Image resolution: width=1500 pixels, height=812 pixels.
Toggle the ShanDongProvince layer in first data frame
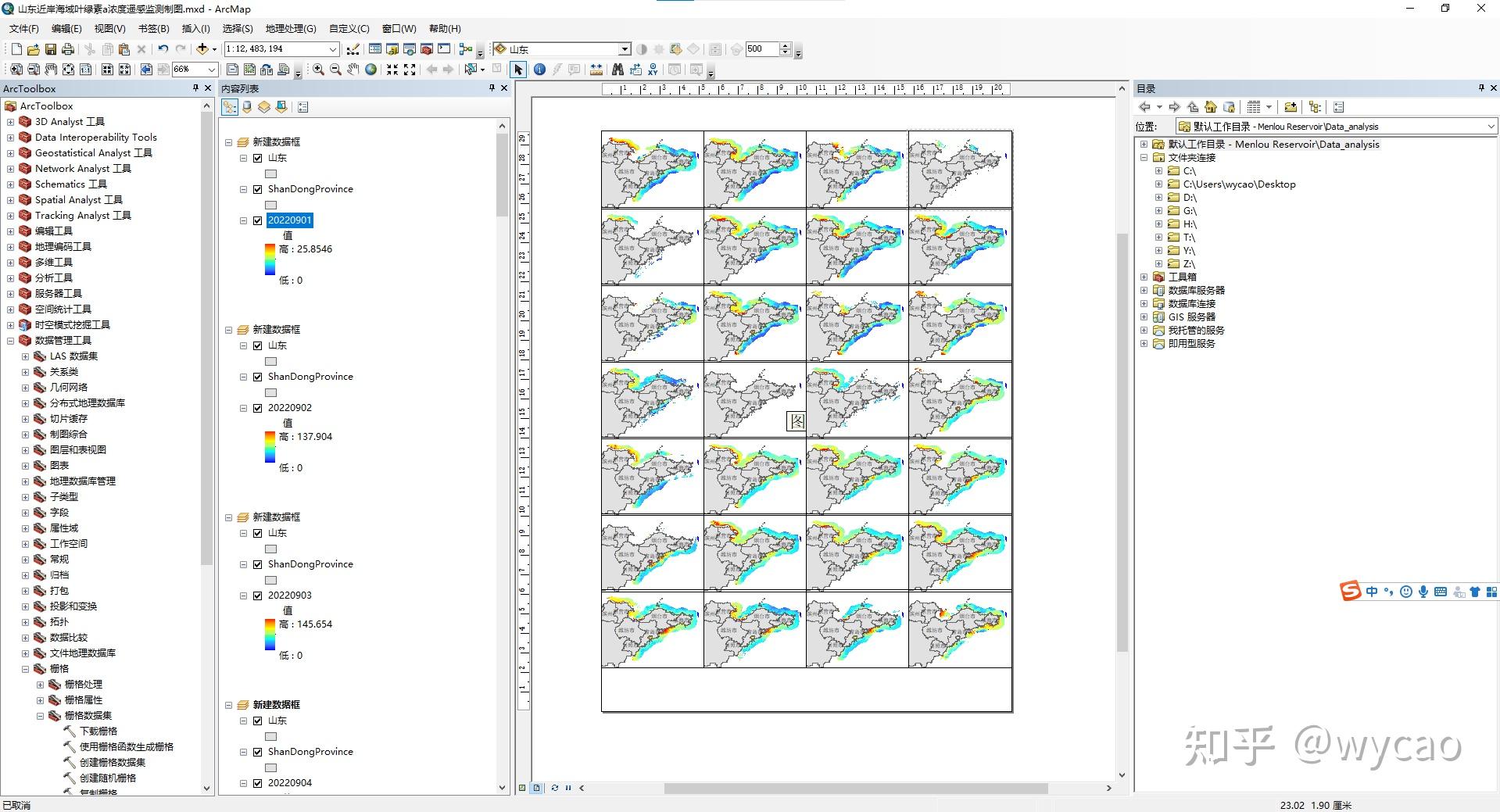258,189
